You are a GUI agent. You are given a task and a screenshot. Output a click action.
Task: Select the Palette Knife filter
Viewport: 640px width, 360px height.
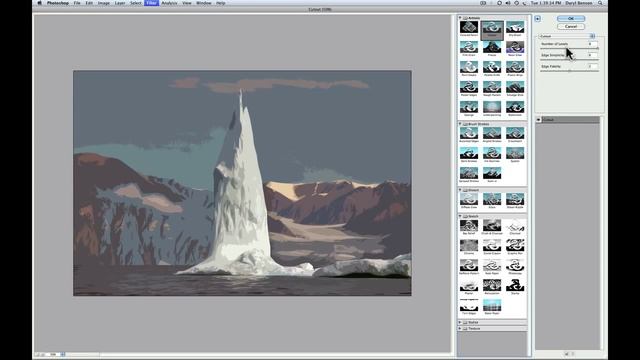492,67
